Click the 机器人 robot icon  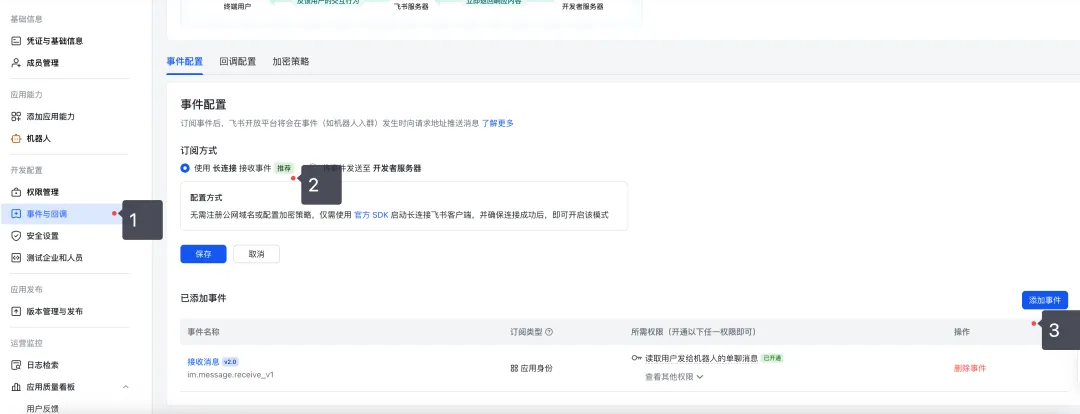16,138
